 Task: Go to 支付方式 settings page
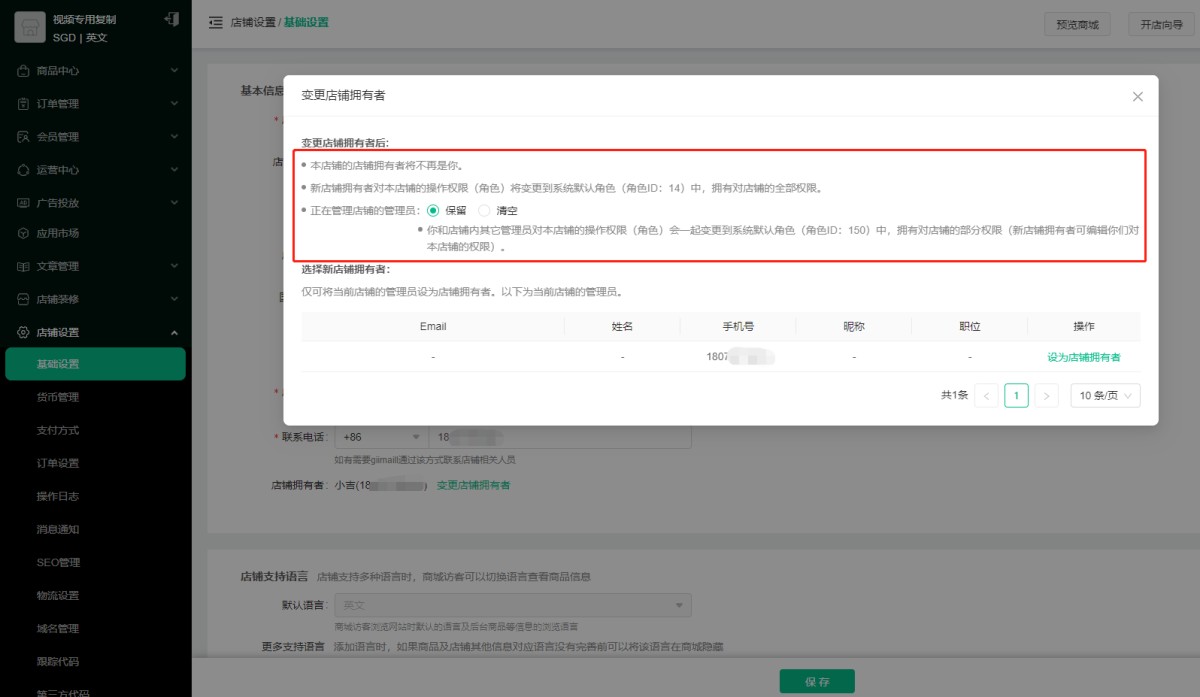pos(58,430)
